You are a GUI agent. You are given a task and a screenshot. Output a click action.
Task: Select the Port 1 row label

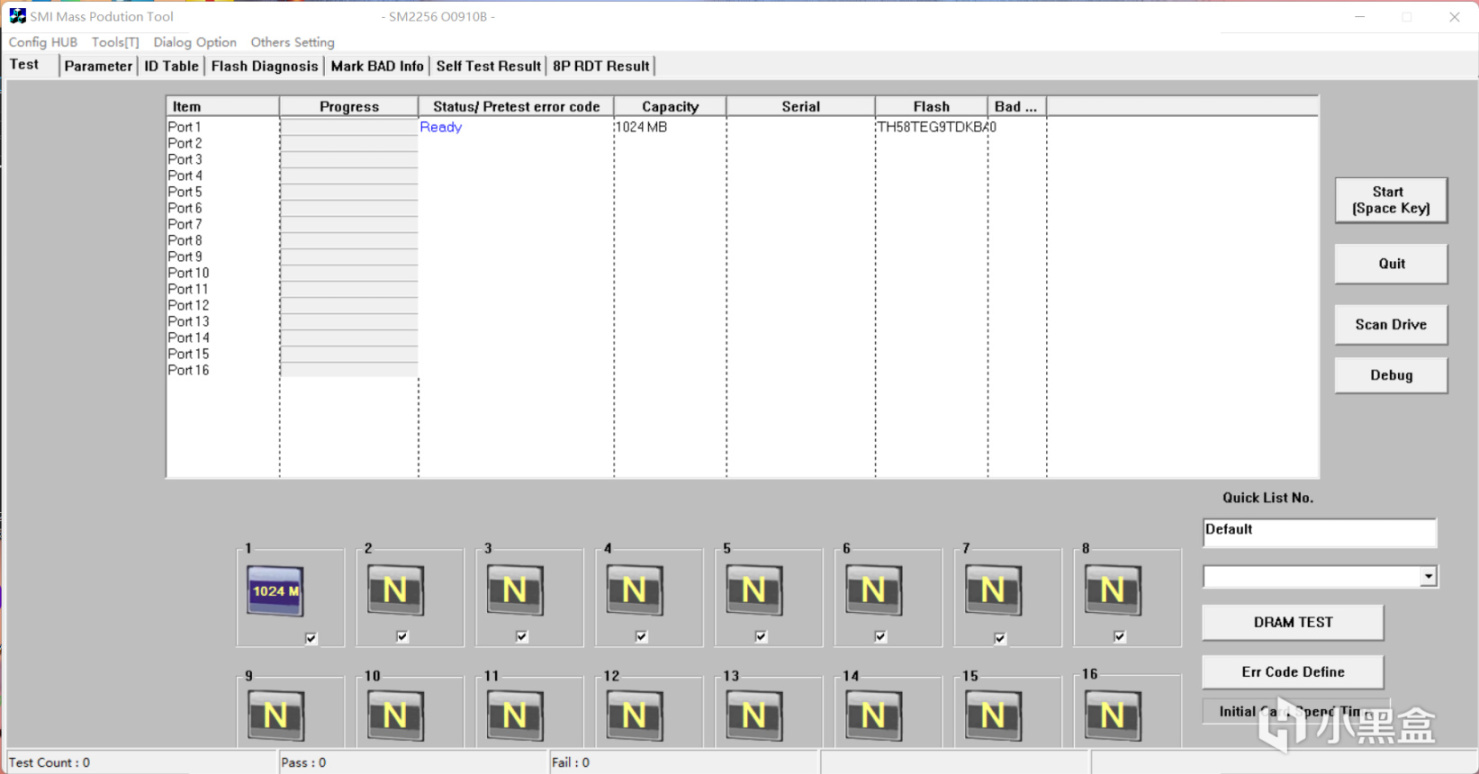pos(184,127)
